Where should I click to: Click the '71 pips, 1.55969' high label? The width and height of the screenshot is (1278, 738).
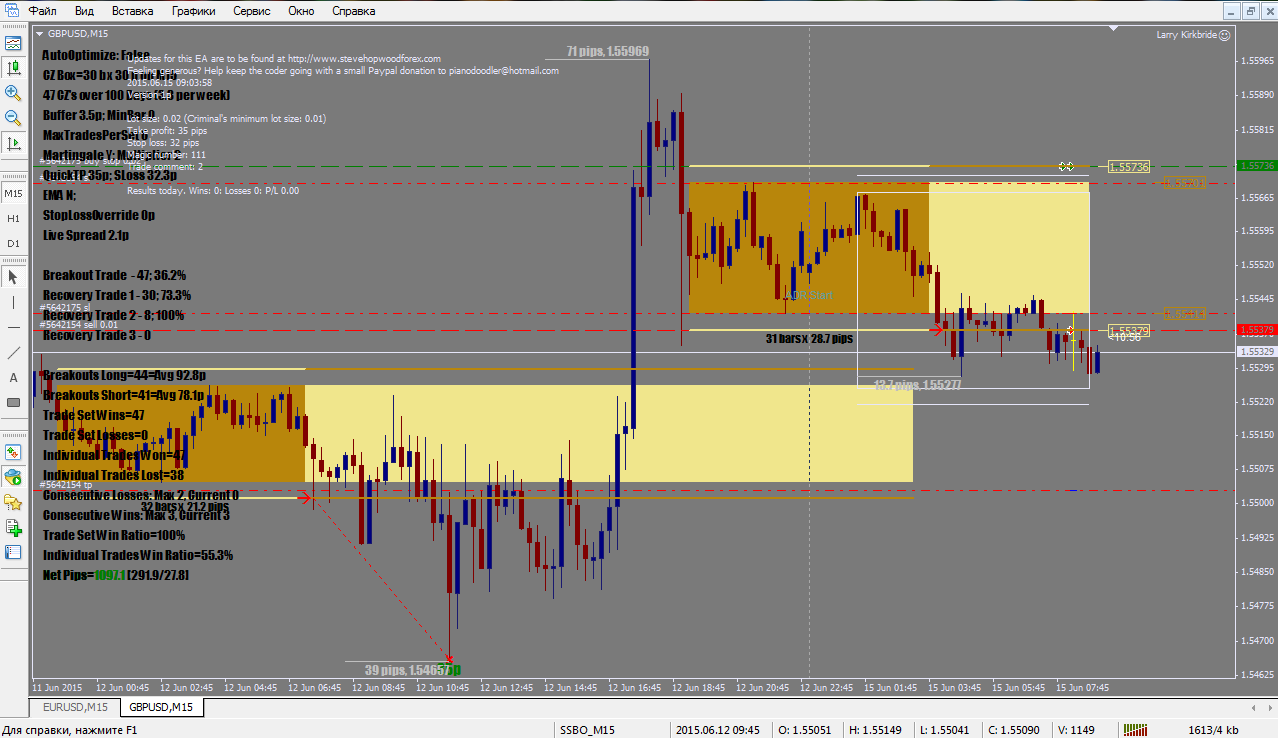(608, 51)
